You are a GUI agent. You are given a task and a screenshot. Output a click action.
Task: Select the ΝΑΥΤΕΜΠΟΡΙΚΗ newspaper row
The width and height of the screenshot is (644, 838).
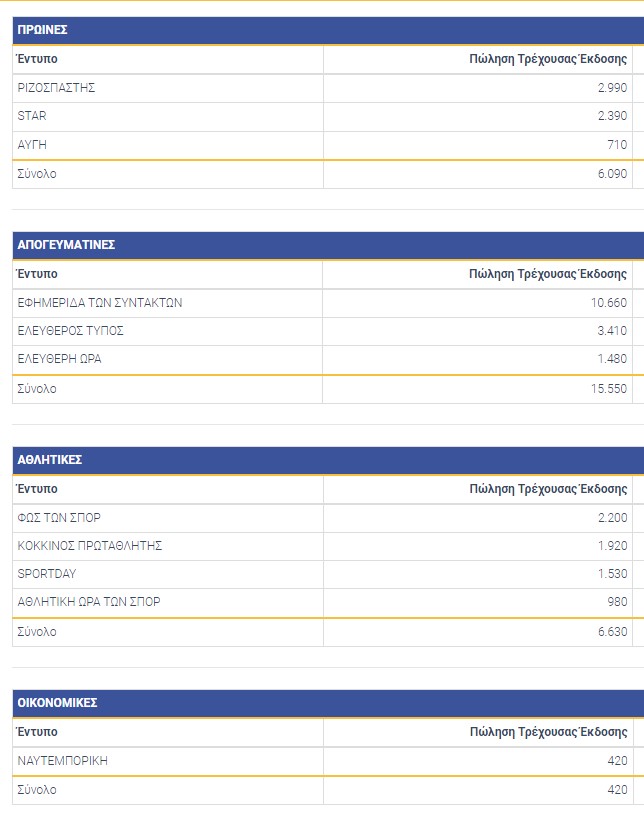point(62,761)
